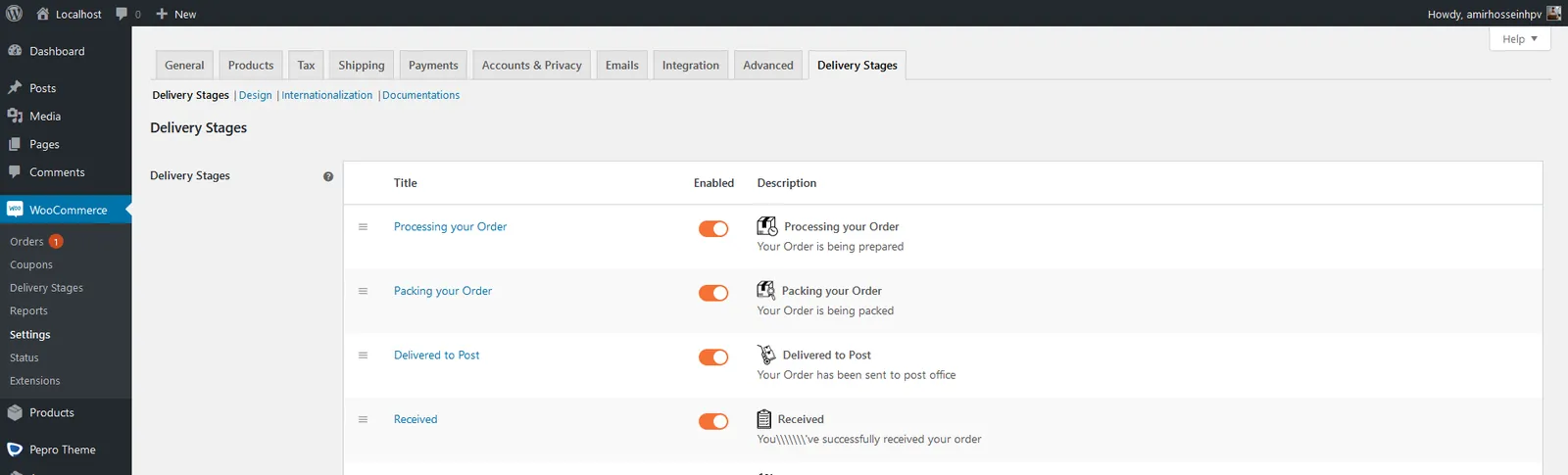Switch to the Shipping tab
Screen dimensions: 1568x475
pyautogui.click(x=362, y=65)
